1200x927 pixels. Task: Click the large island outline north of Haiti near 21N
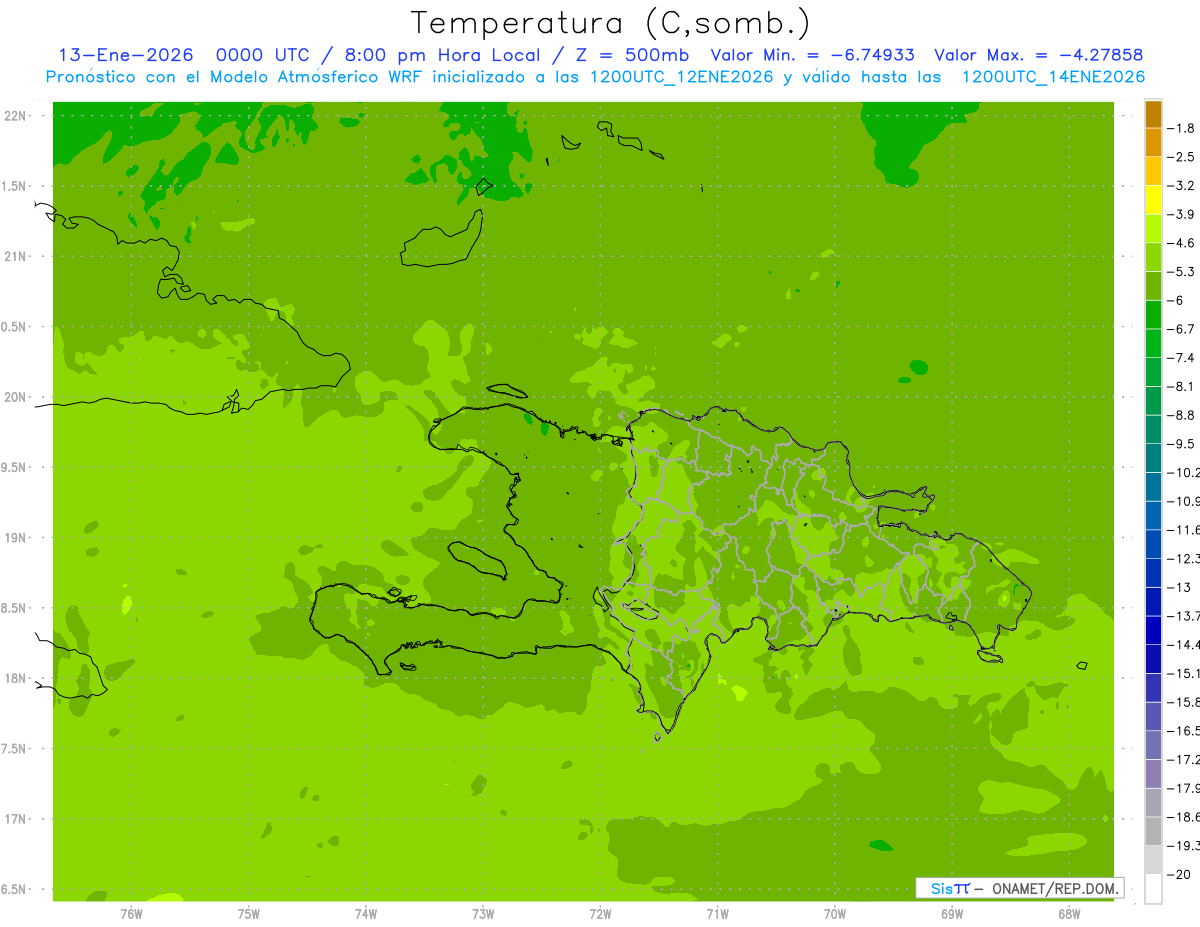click(x=440, y=238)
